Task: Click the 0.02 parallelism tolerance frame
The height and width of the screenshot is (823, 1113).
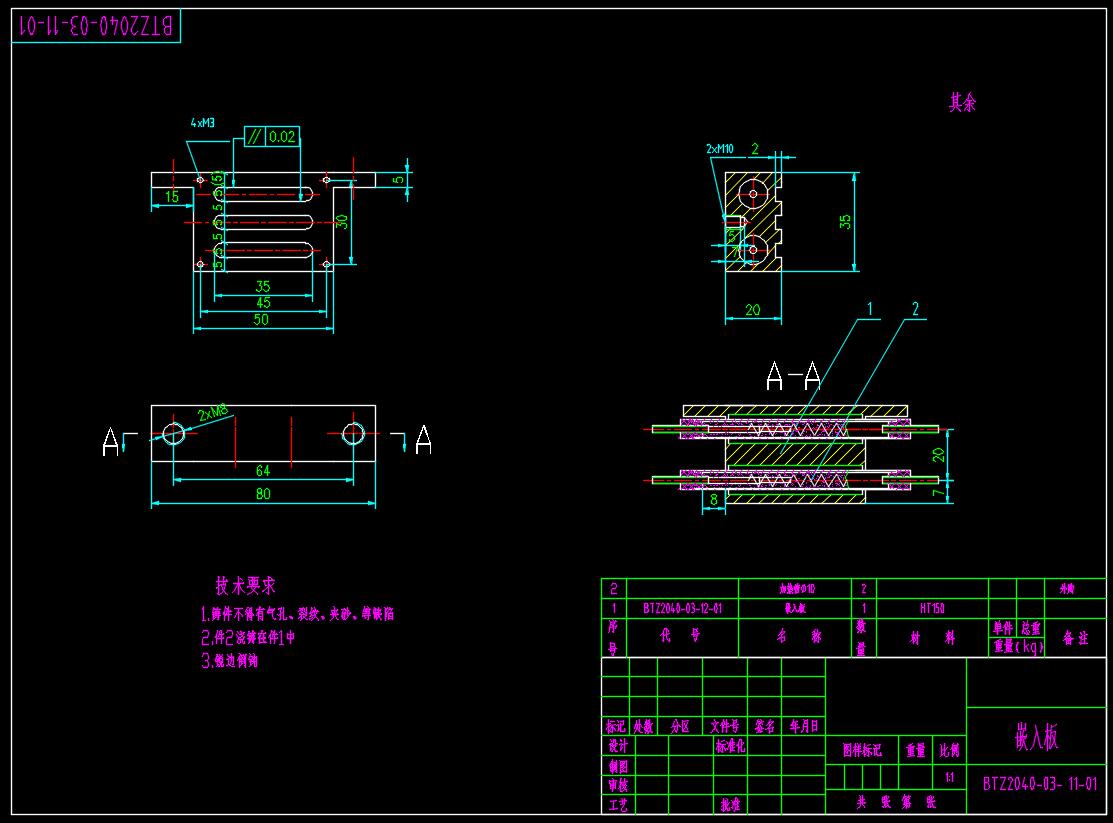Action: [271, 137]
